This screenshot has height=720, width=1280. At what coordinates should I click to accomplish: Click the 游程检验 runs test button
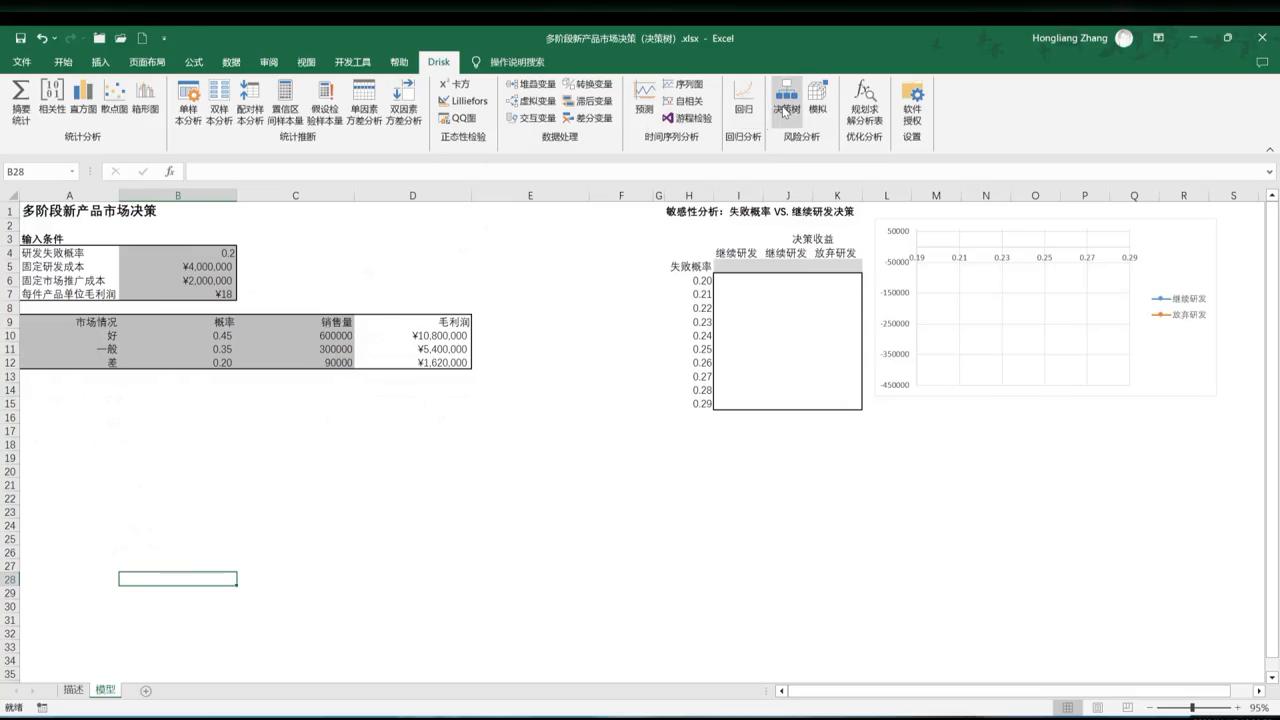tap(687, 118)
